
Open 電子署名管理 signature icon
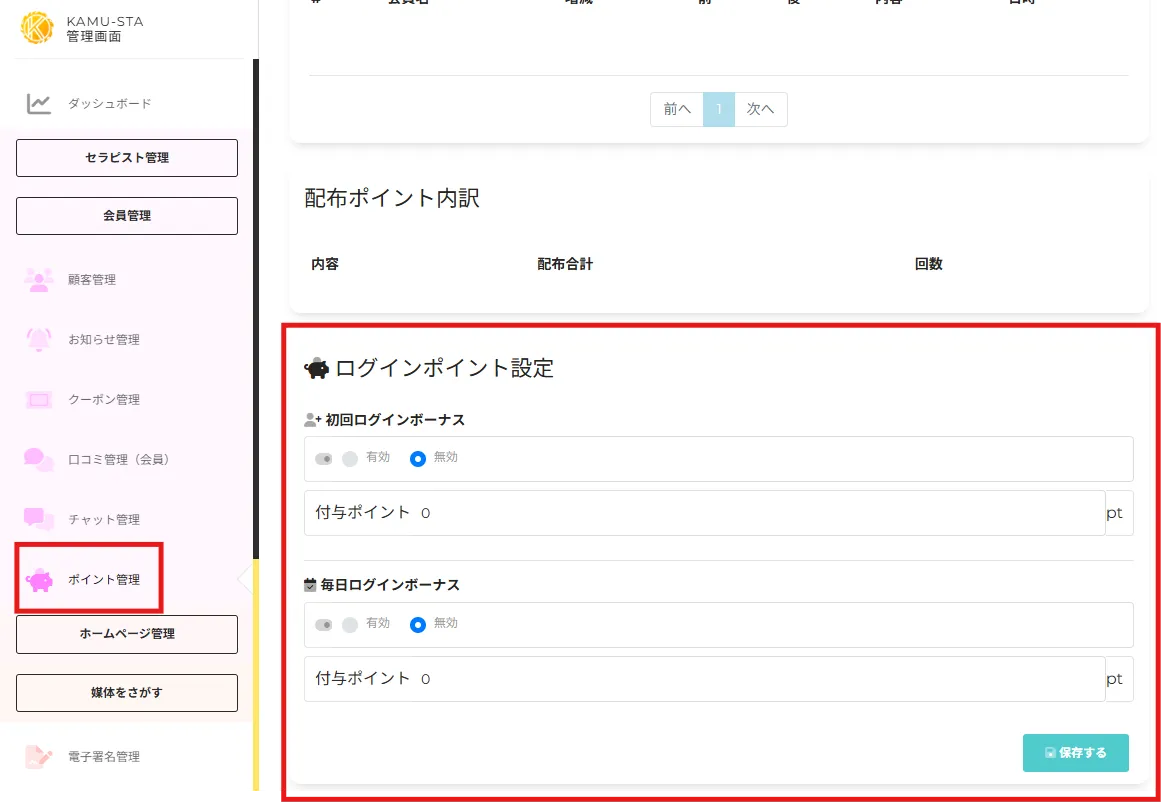click(39, 757)
